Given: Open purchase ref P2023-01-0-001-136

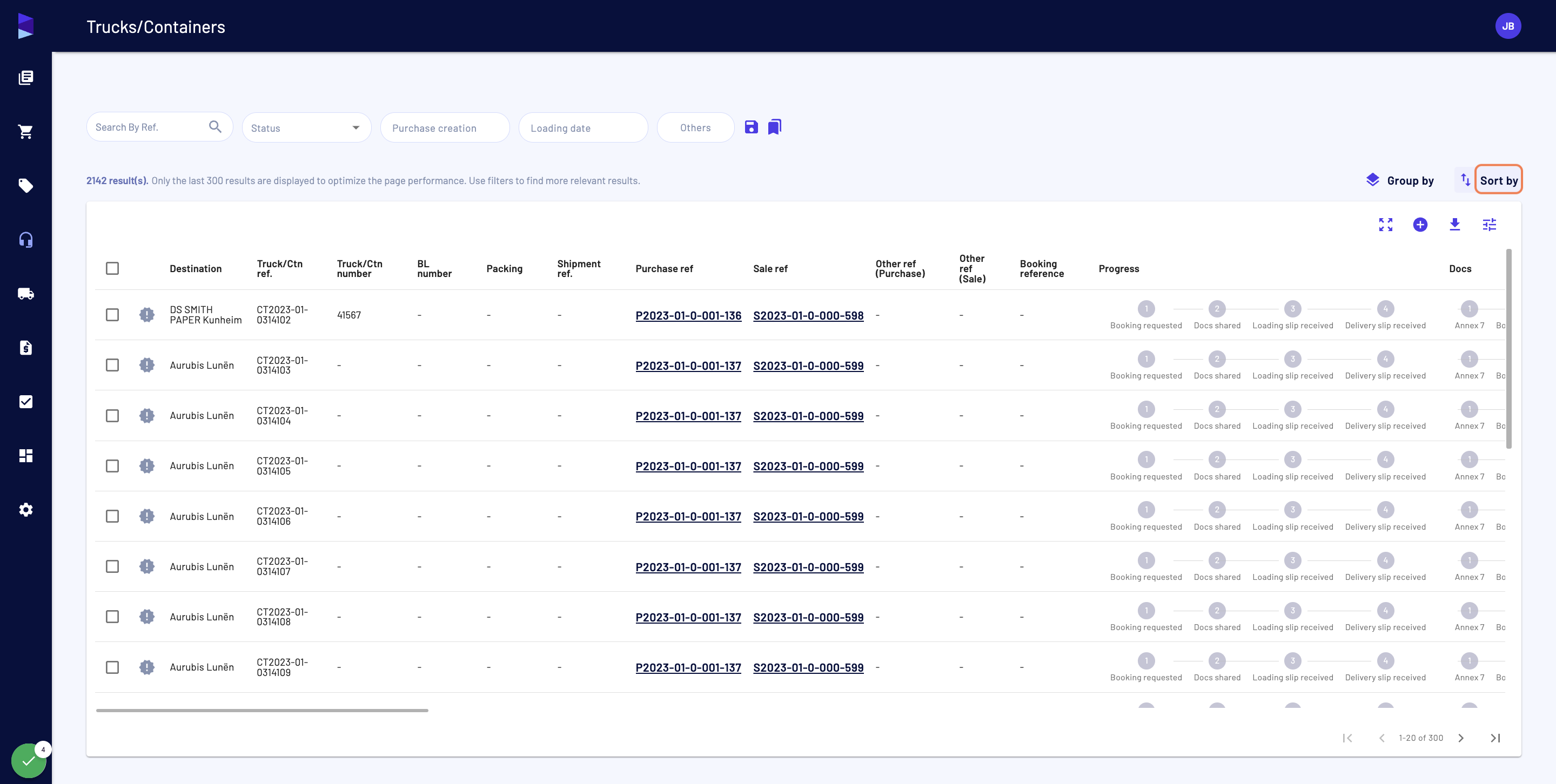Looking at the screenshot, I should tap(688, 315).
